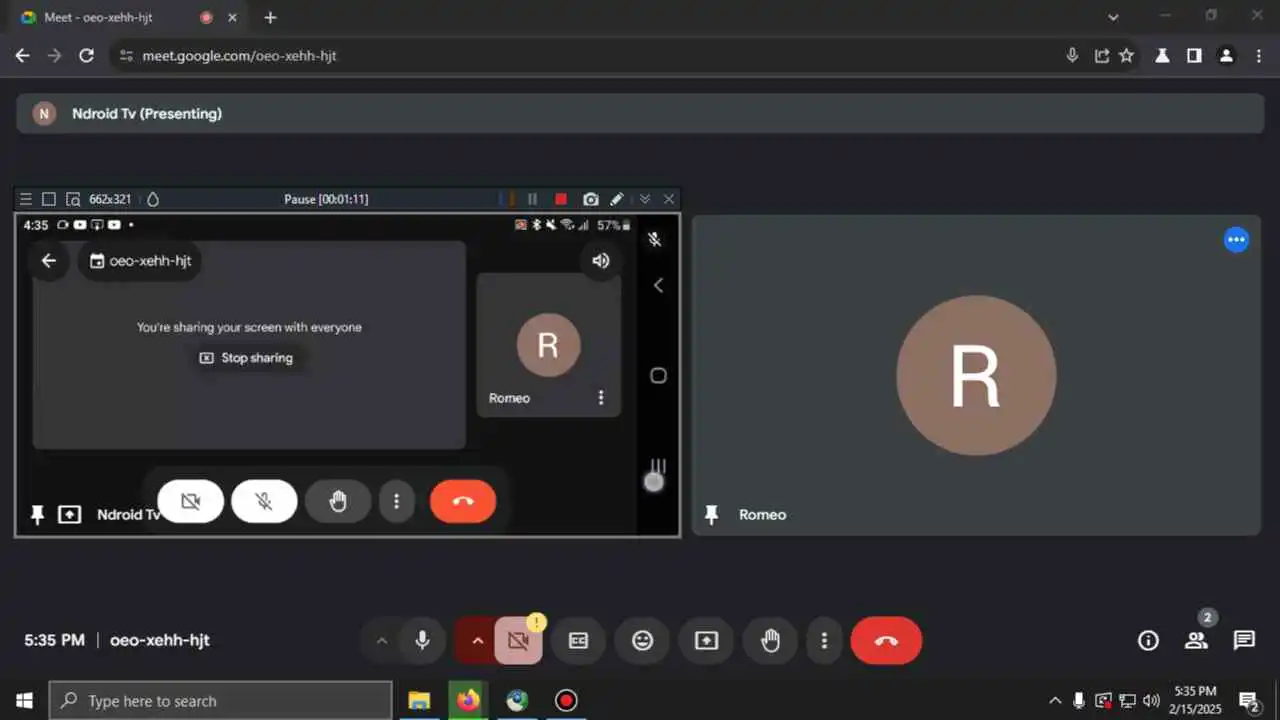The width and height of the screenshot is (1280, 720).
Task: Pin the Ndroid Tv presentation tile
Action: pyautogui.click(x=37, y=514)
